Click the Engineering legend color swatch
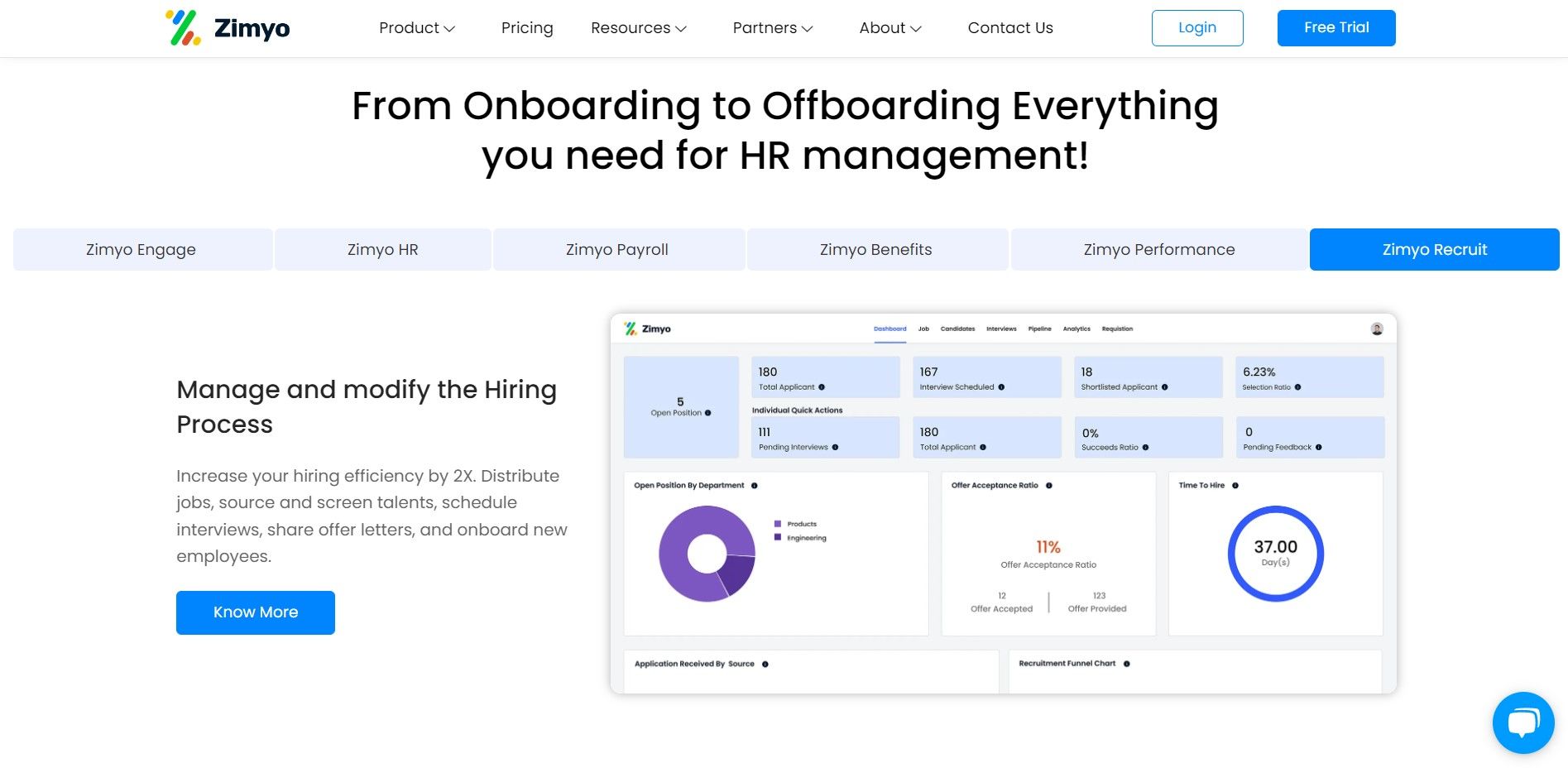1568x768 pixels. click(x=778, y=537)
